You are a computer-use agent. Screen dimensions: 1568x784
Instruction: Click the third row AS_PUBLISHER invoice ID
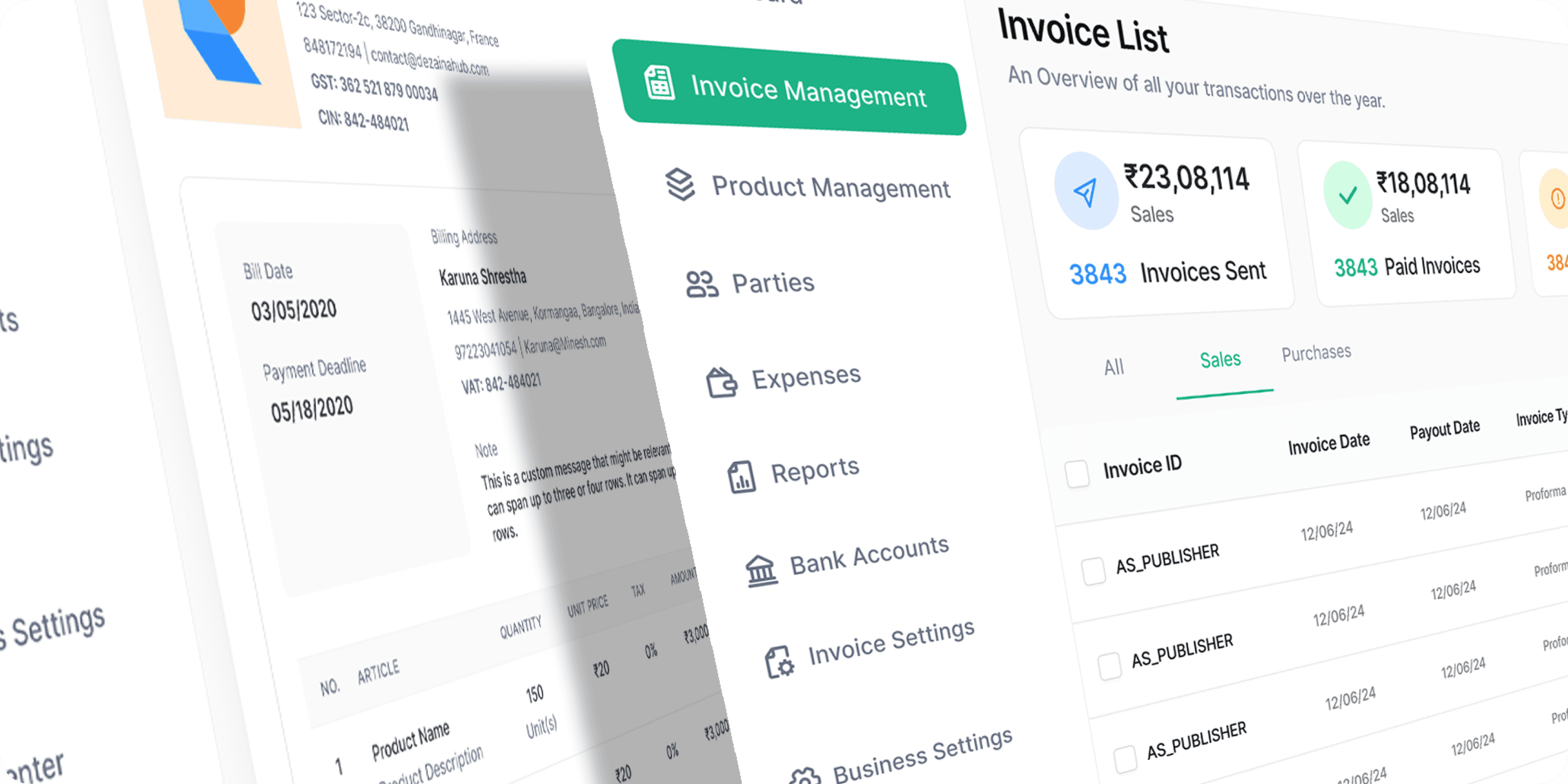coord(1197,741)
